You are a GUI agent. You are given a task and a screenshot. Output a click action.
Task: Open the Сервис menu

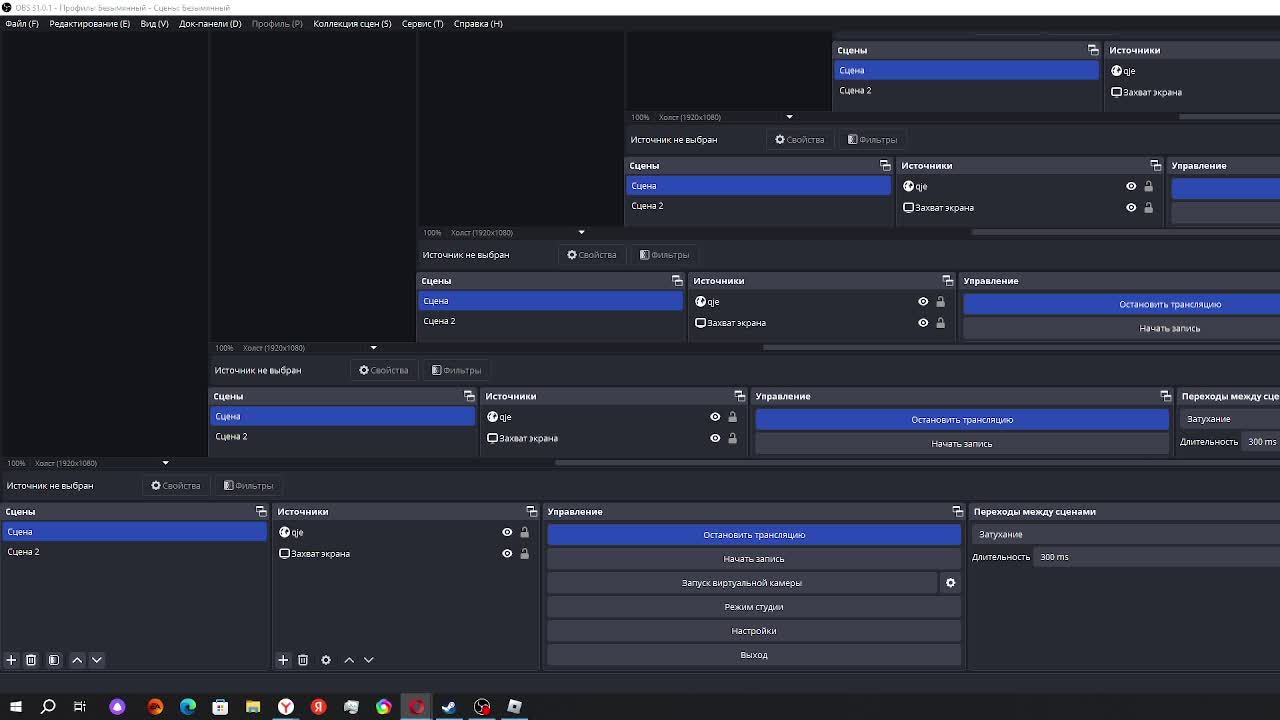tap(422, 23)
